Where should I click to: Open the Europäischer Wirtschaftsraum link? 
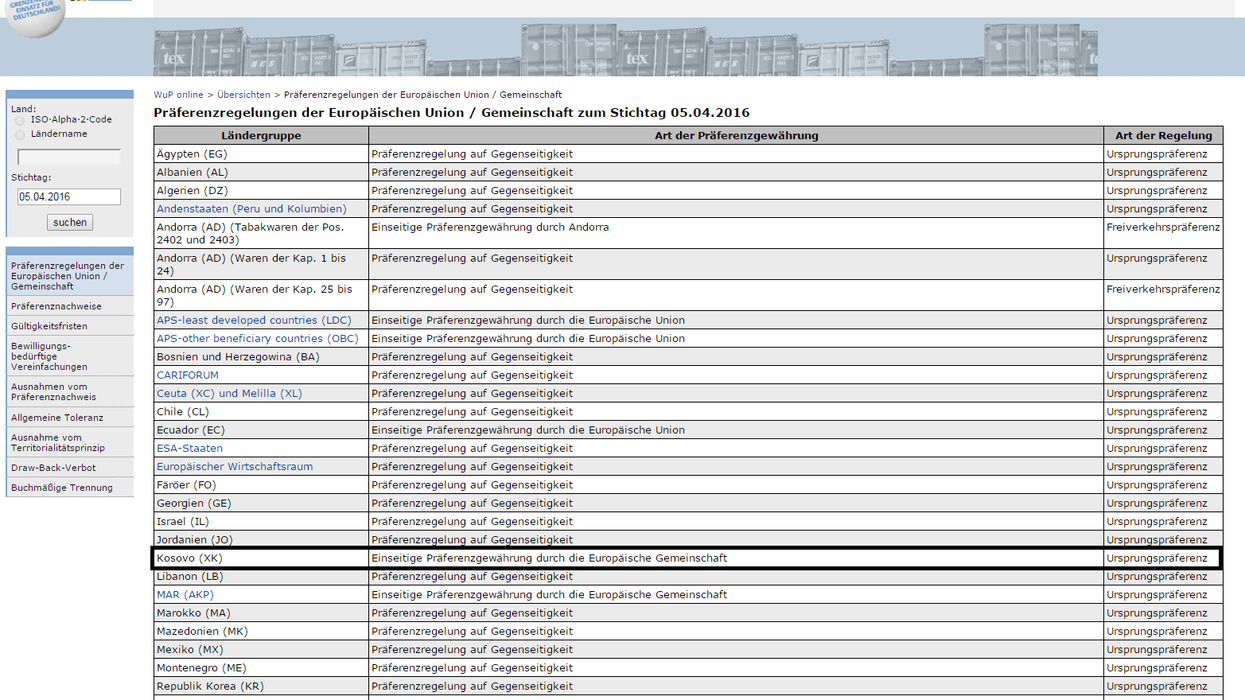pyautogui.click(x=234, y=466)
